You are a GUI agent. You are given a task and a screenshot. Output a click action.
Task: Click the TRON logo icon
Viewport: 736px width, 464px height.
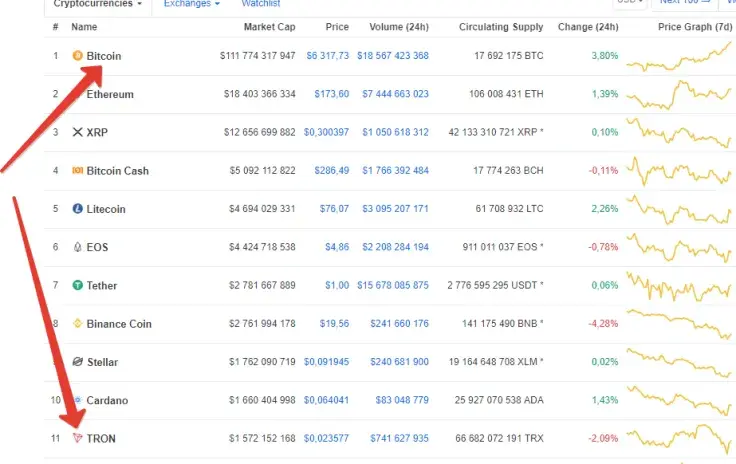tap(78, 438)
